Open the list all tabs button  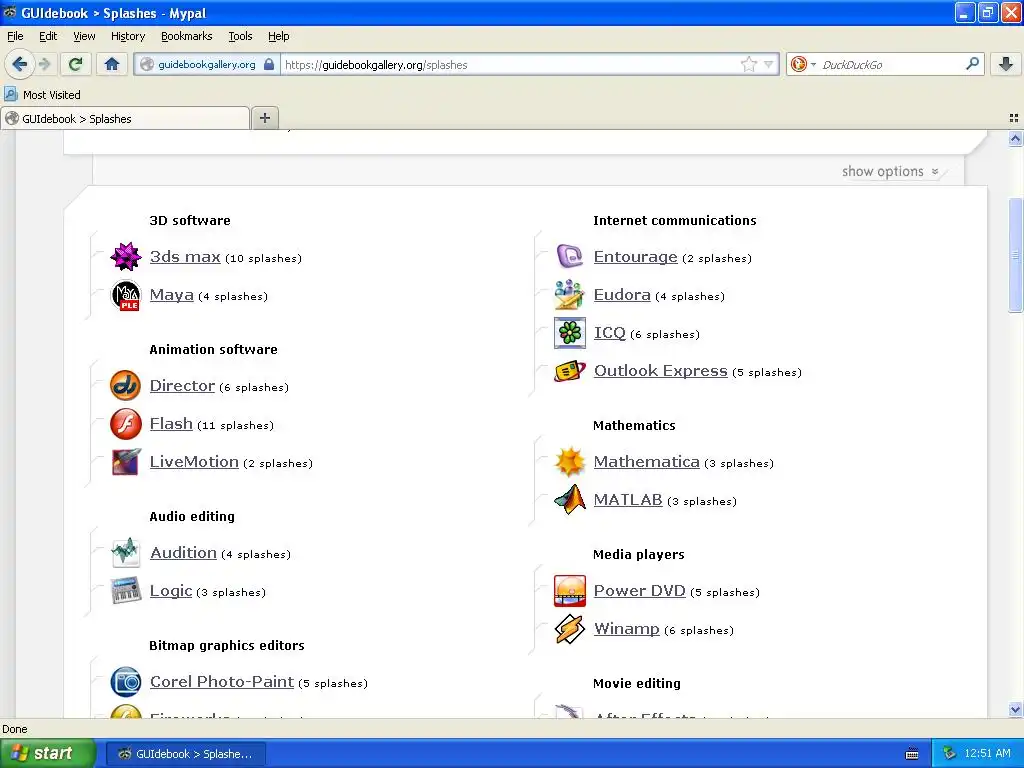tap(1014, 118)
